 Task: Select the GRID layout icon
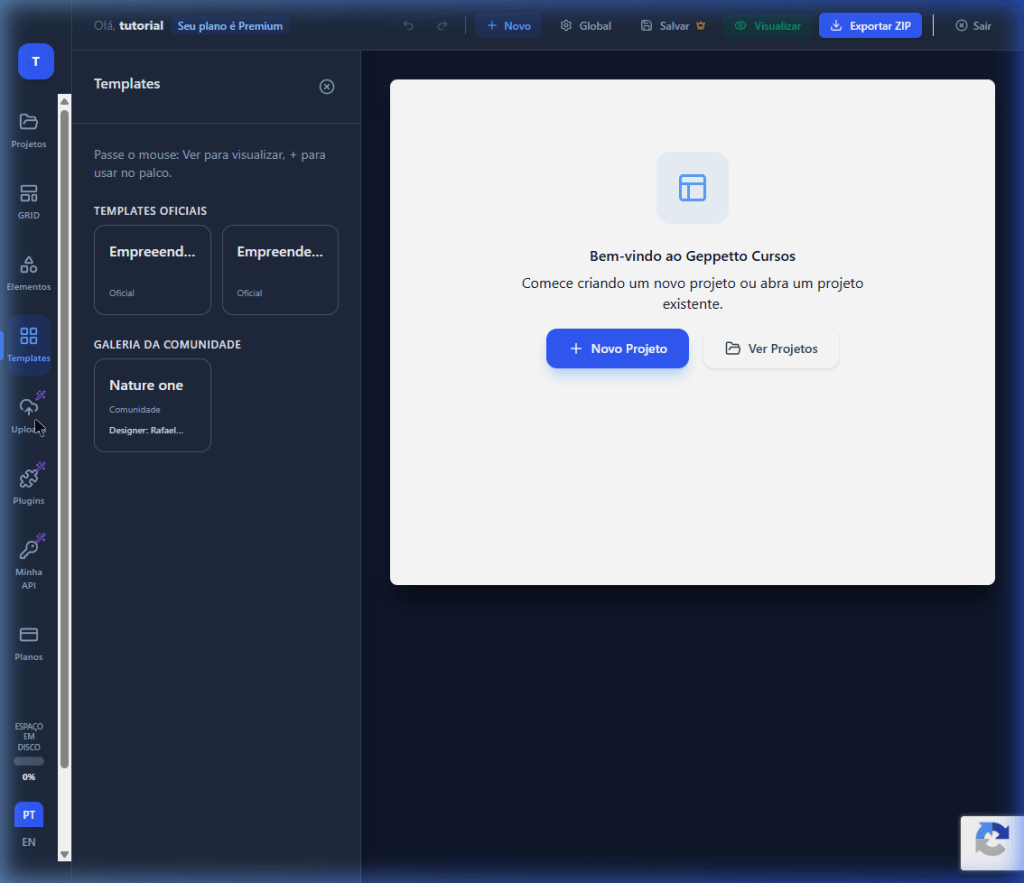coord(29,194)
